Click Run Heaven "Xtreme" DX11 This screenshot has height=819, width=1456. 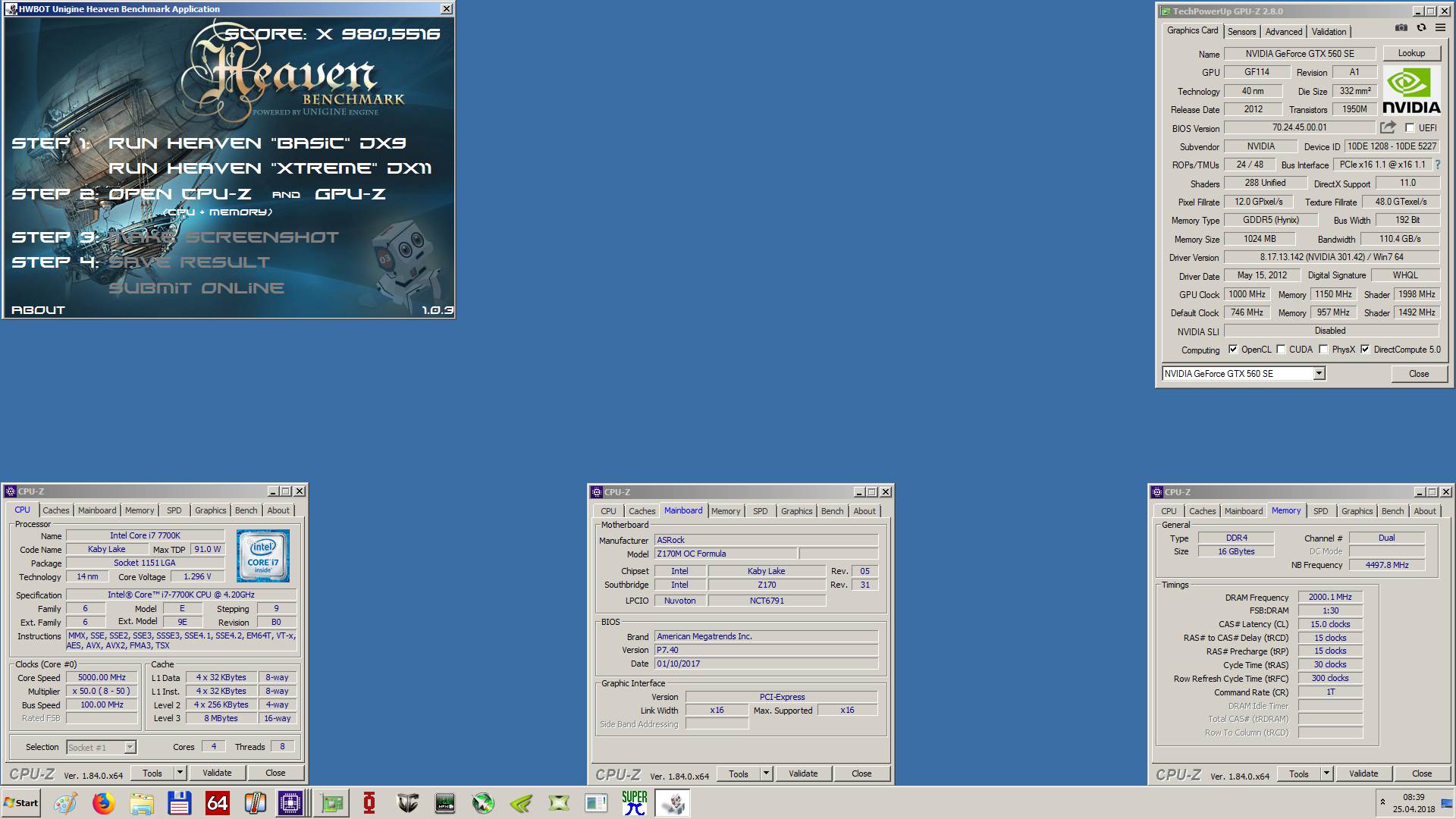[270, 168]
